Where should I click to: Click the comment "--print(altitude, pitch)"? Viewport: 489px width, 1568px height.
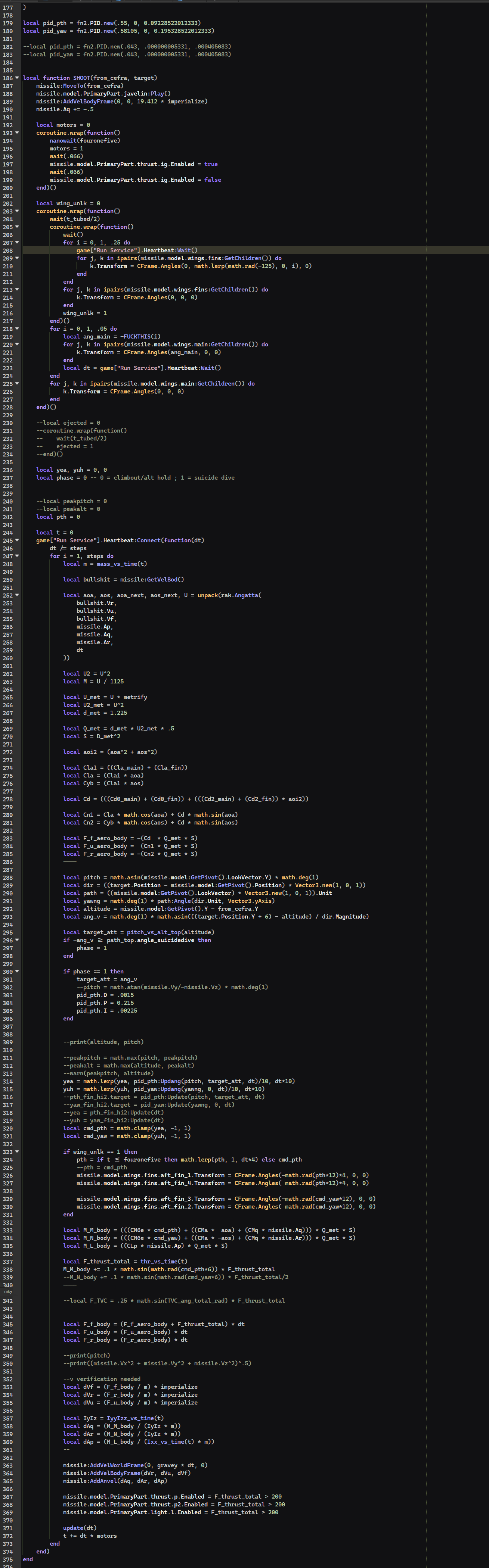point(103,1042)
